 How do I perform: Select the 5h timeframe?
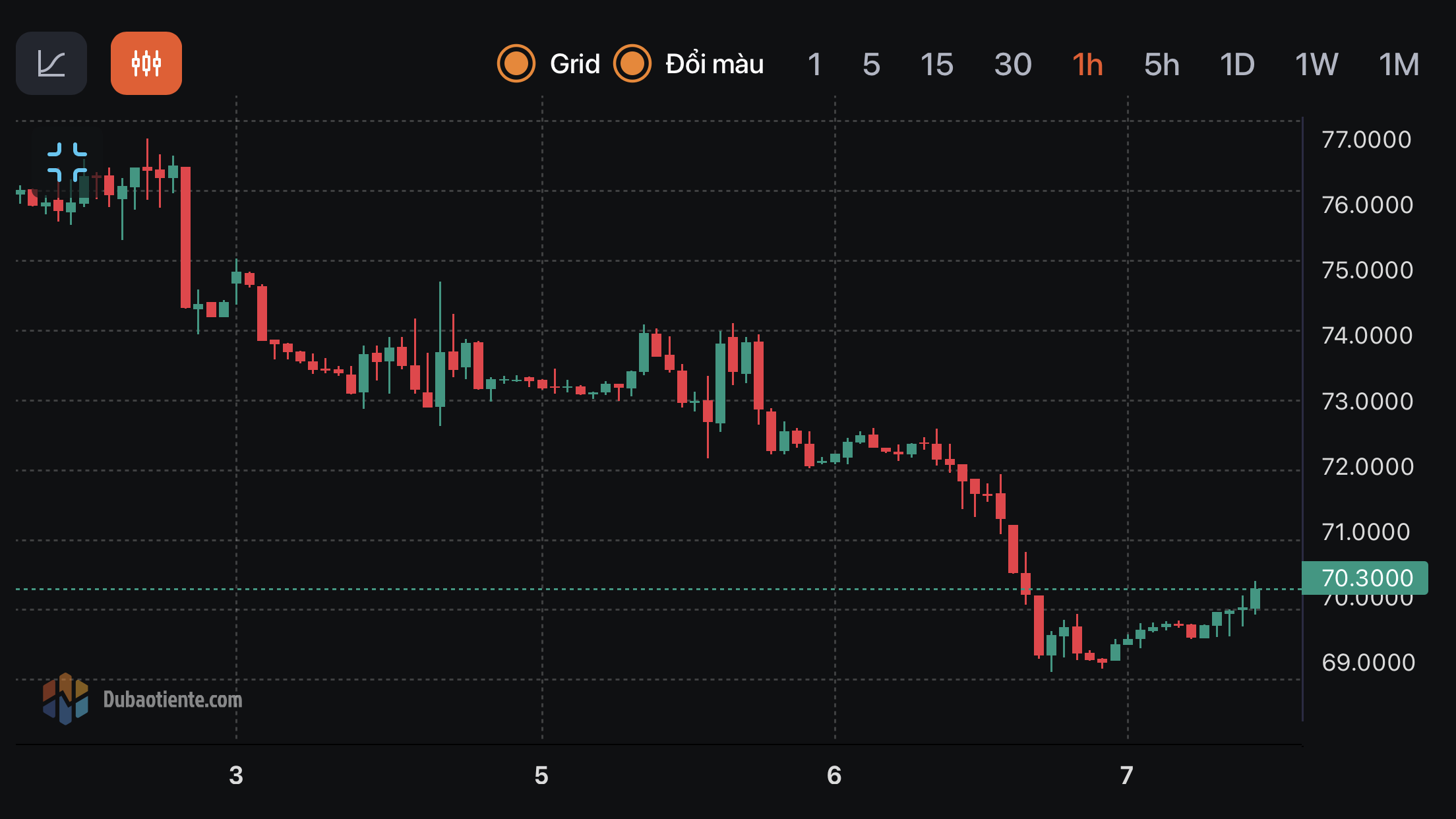[1162, 64]
